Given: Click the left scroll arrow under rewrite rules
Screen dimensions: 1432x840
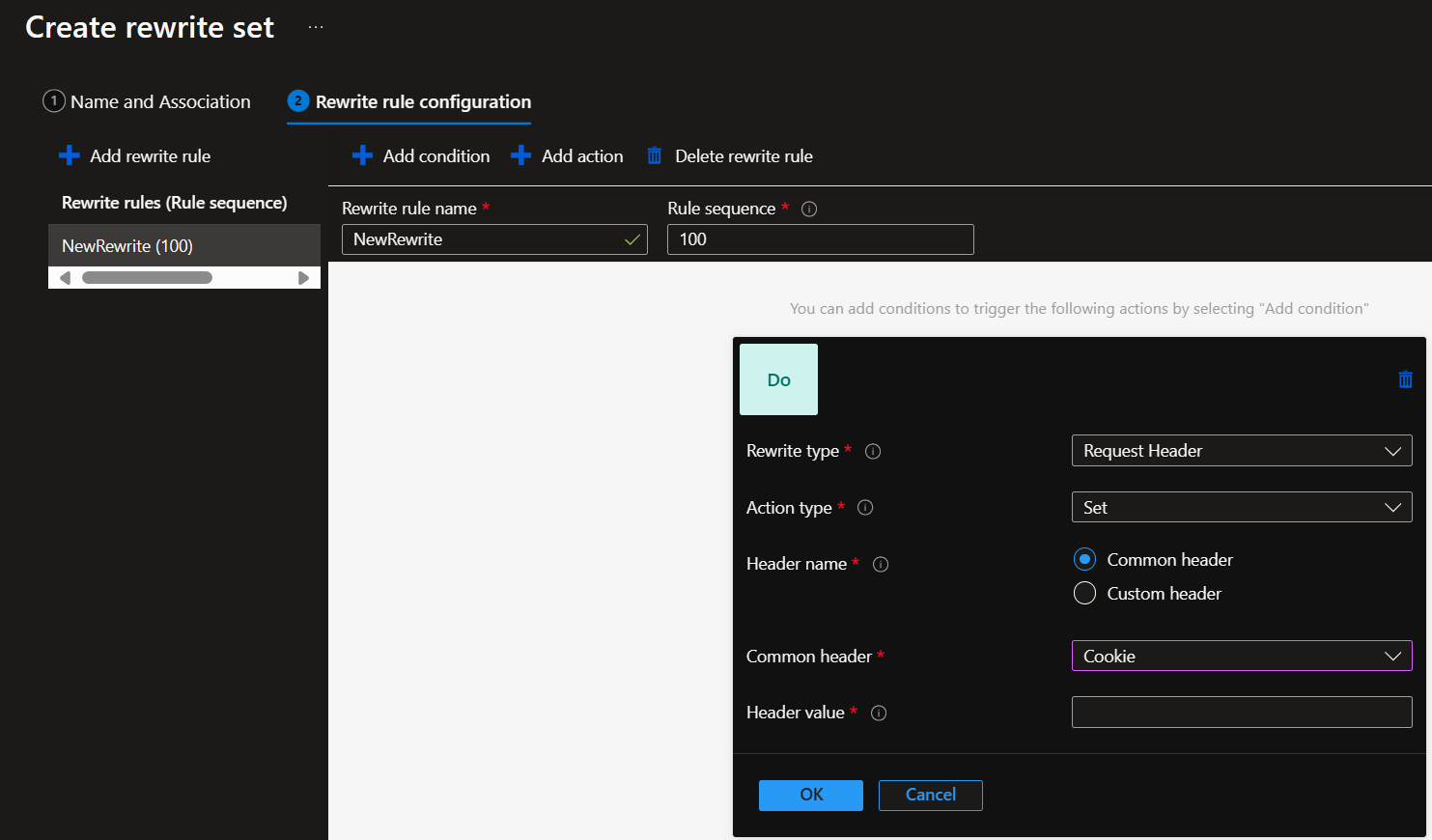Looking at the screenshot, I should coord(65,278).
